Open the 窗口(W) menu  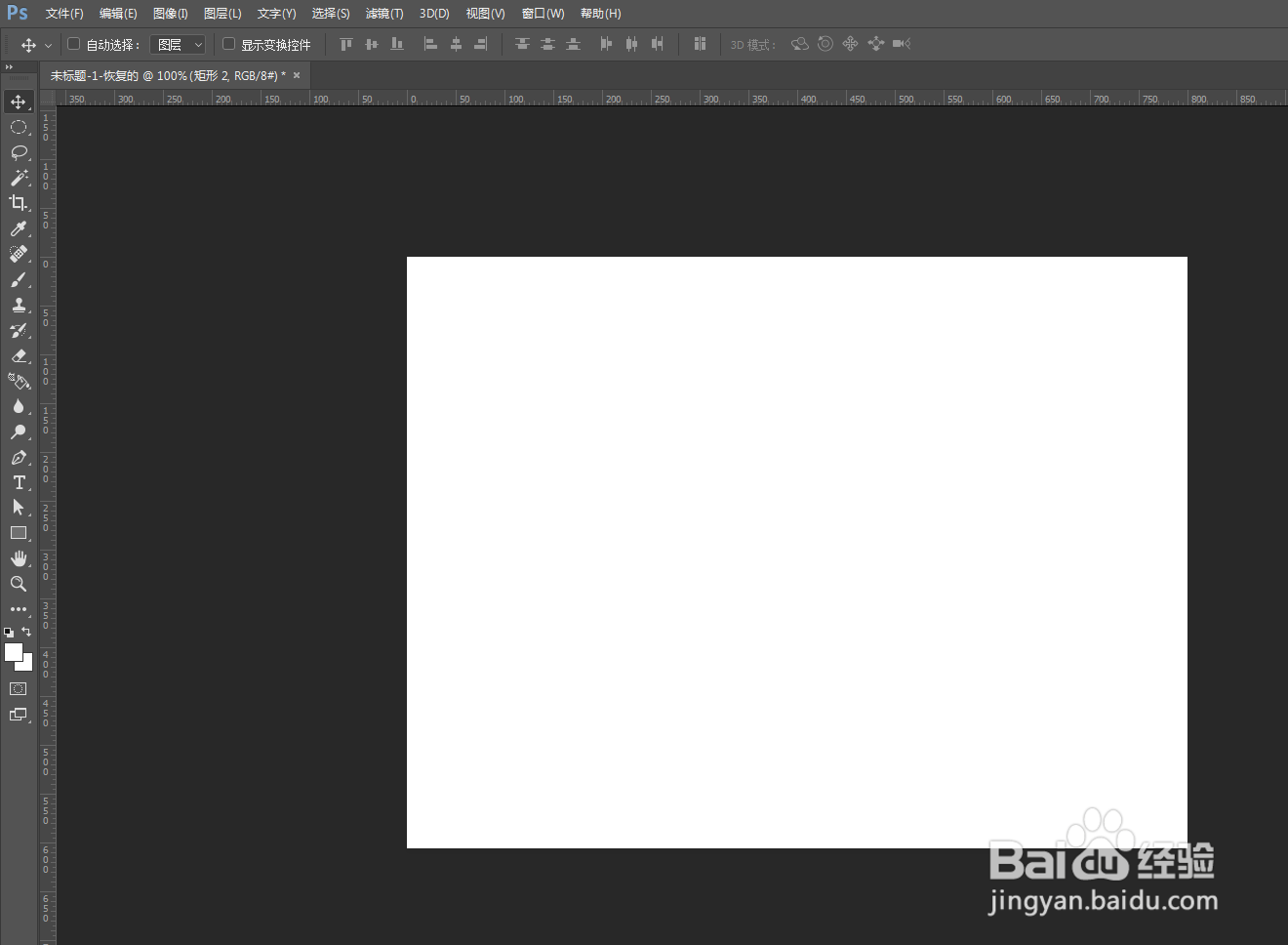543,14
